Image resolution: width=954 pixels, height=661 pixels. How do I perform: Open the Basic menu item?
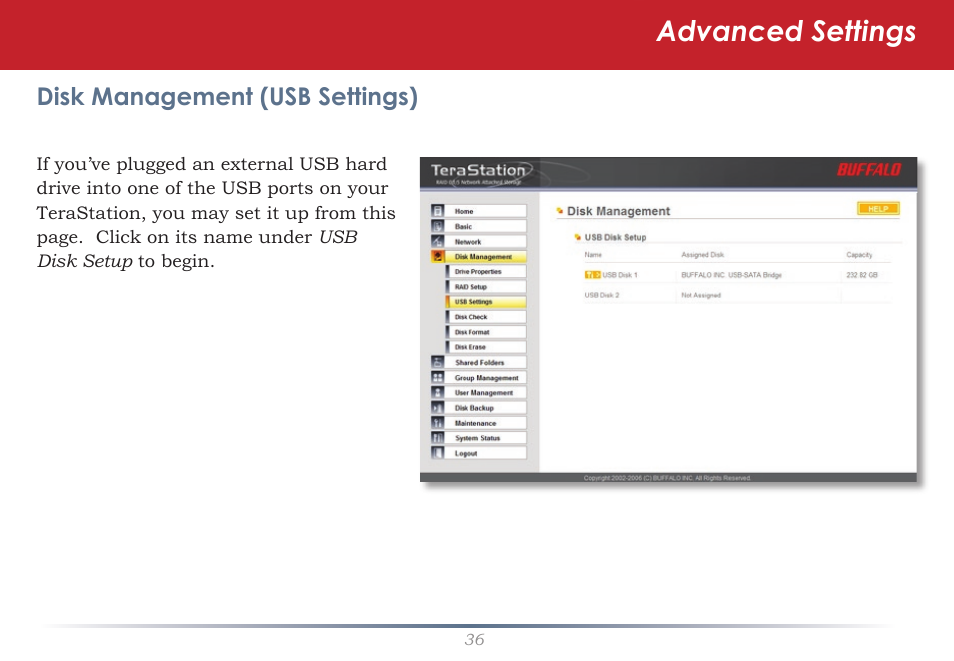[486, 226]
